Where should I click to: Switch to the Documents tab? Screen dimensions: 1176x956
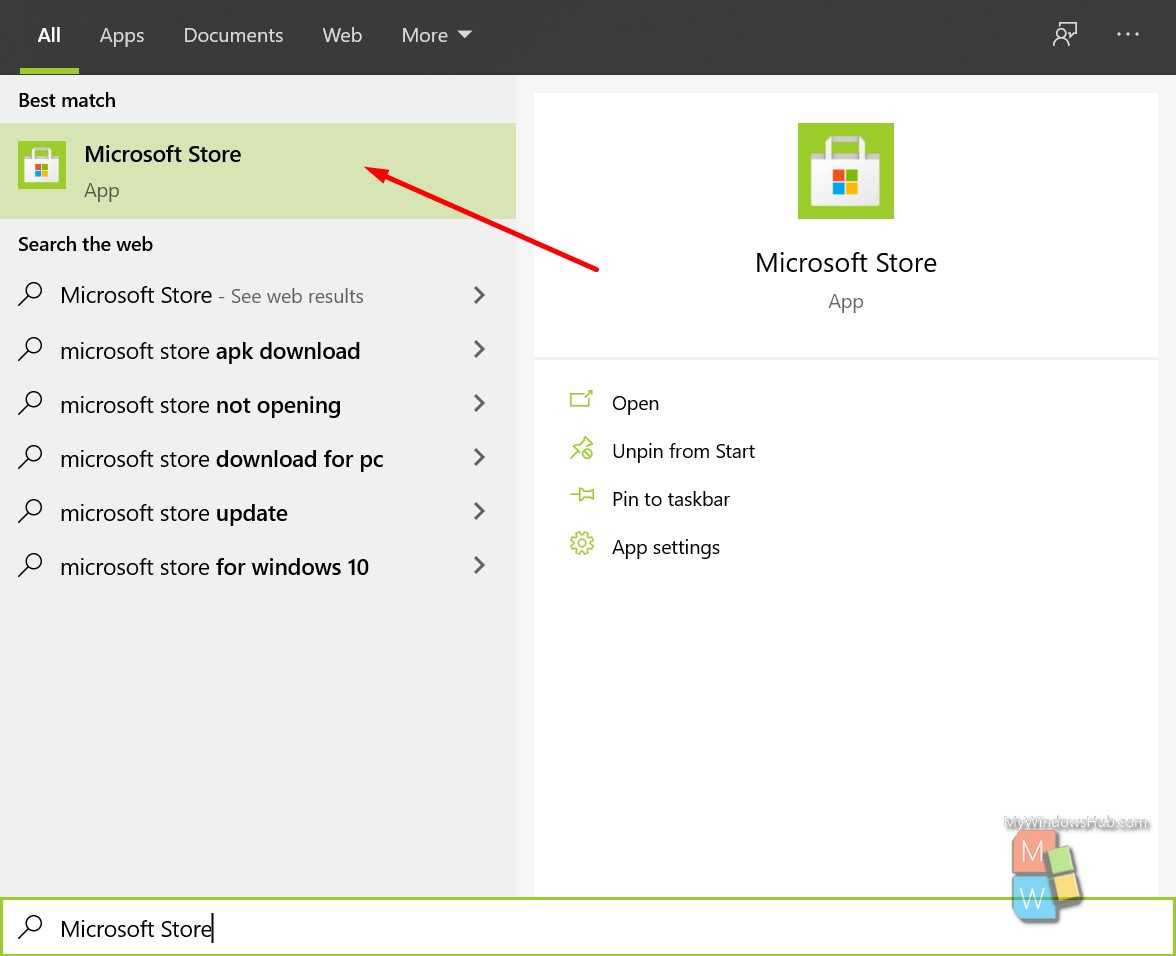[233, 35]
